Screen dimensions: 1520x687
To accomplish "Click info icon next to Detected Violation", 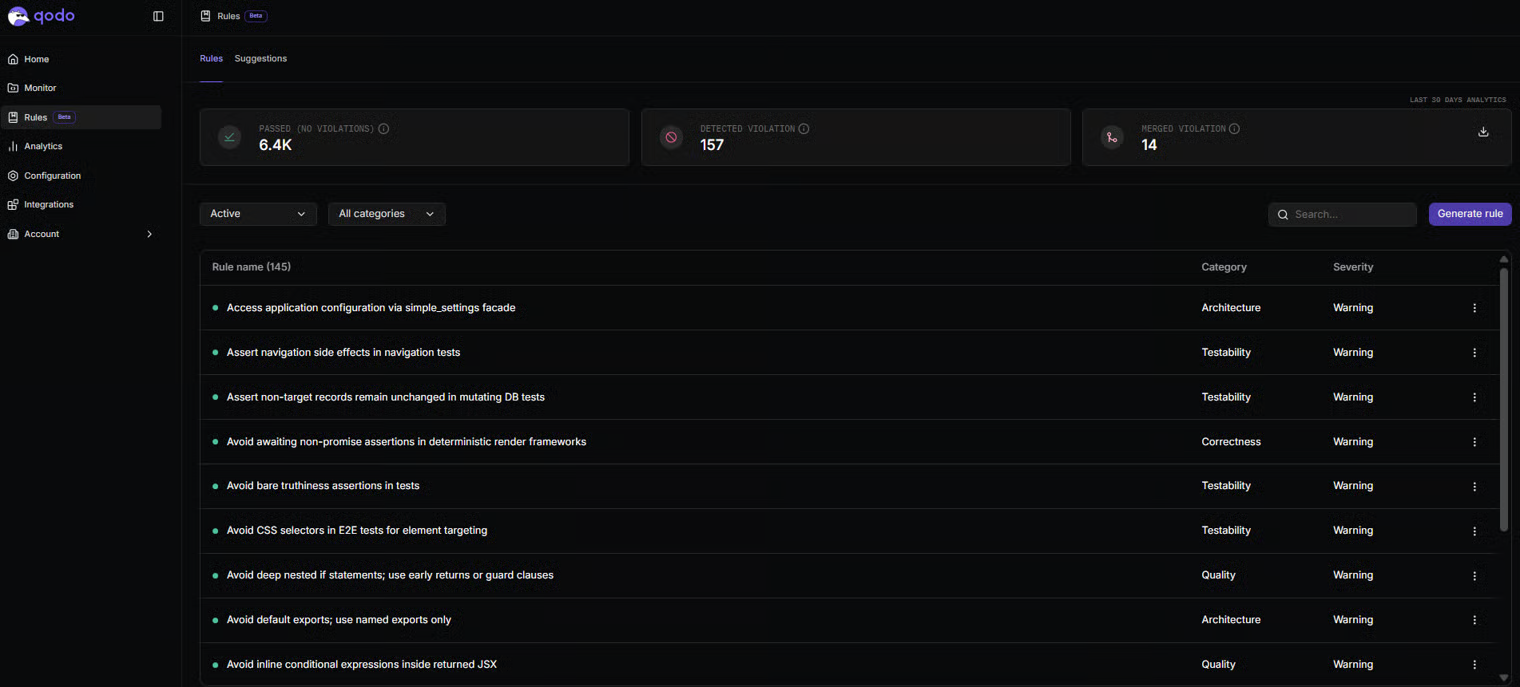I will coord(804,129).
